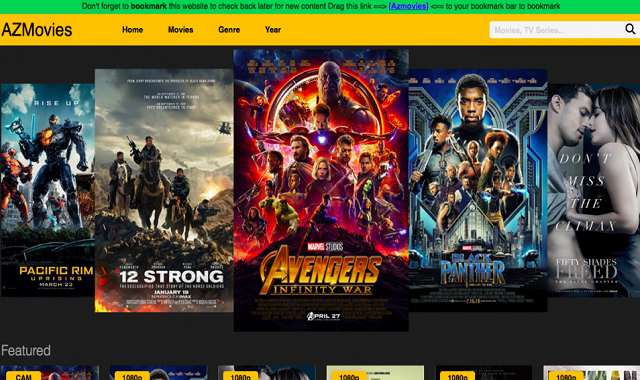Focus the Movies, TV Series search field
Screen dimensions: 640x380
tap(557, 30)
